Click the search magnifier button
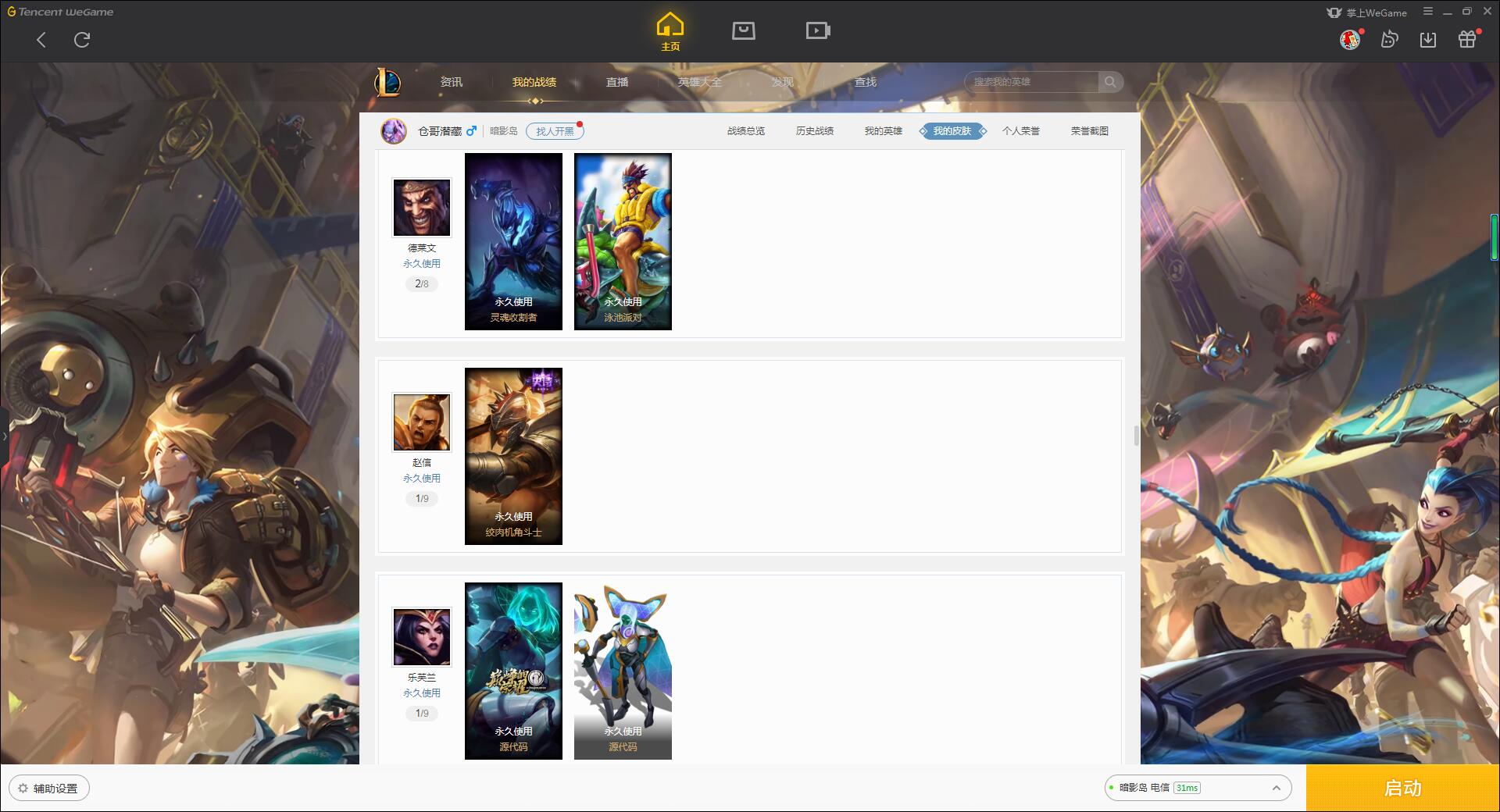1500x812 pixels. tap(1110, 82)
